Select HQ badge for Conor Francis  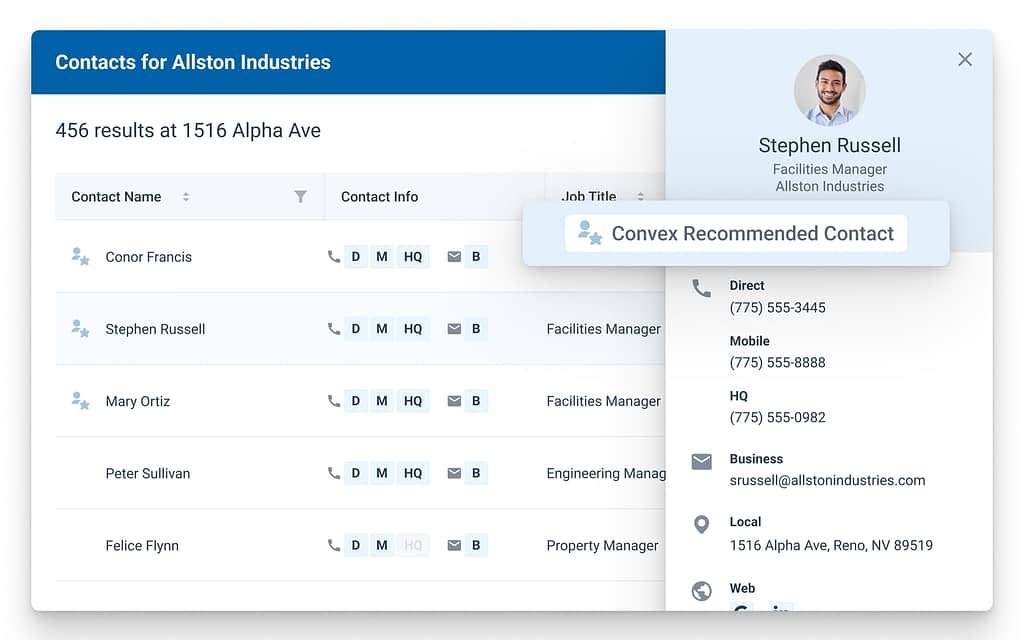(413, 257)
